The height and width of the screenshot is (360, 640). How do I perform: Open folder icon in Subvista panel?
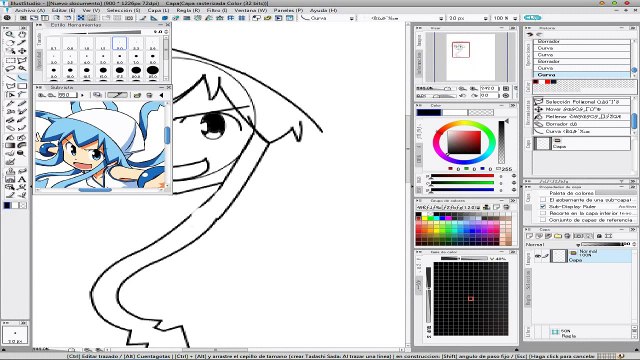tap(137, 95)
